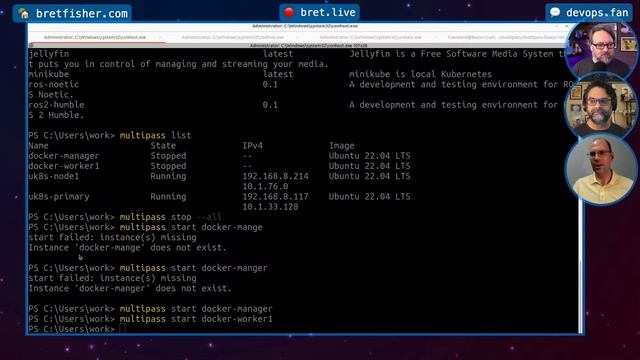Click 'Ubuntu 22.04 LTS' on docker-manager row
This screenshot has width=640, height=360.
[x=369, y=156]
